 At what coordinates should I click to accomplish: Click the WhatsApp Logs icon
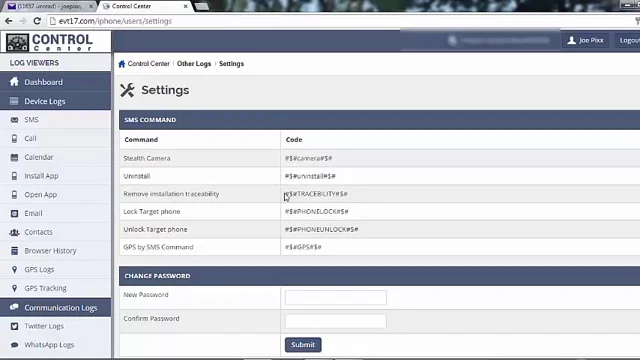pos(14,345)
